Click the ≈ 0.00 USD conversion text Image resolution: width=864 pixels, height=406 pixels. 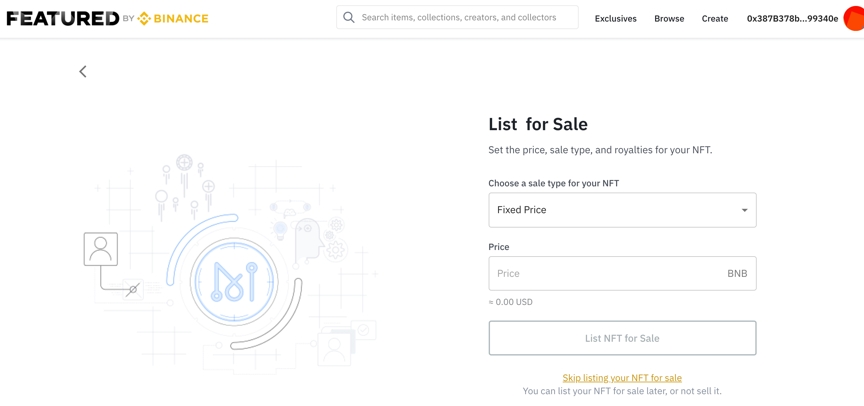pos(511,302)
